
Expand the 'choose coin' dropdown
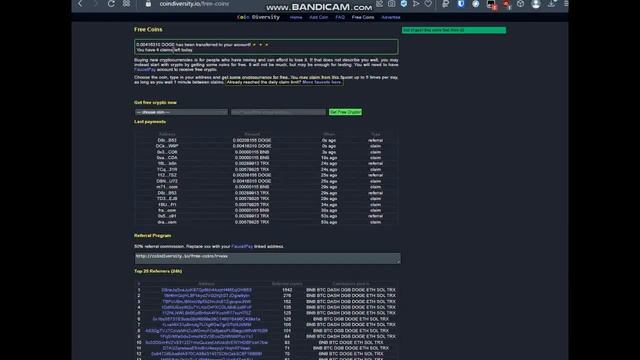pos(181,112)
